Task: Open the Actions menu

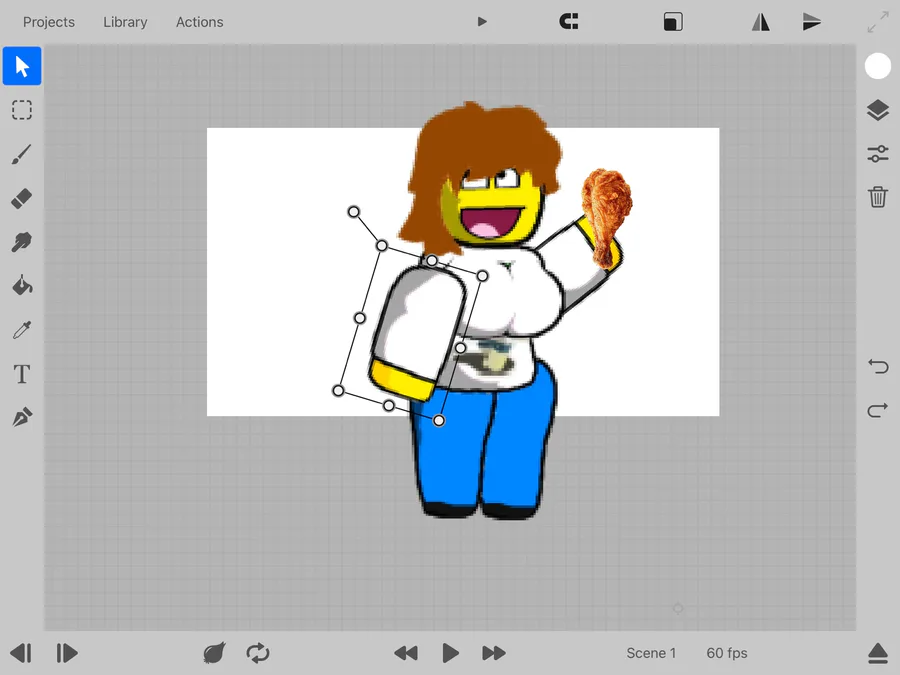Action: tap(200, 22)
